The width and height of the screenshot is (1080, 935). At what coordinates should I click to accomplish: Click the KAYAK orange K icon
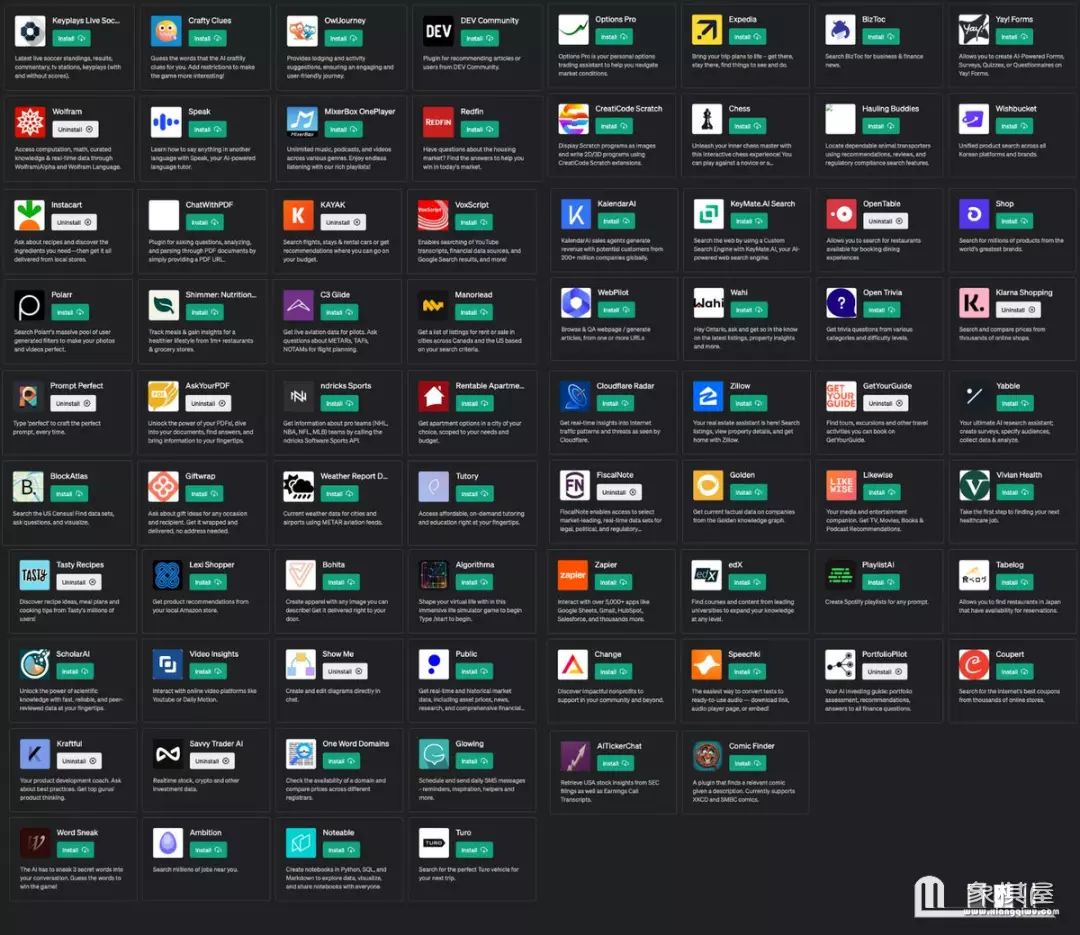tap(298, 215)
